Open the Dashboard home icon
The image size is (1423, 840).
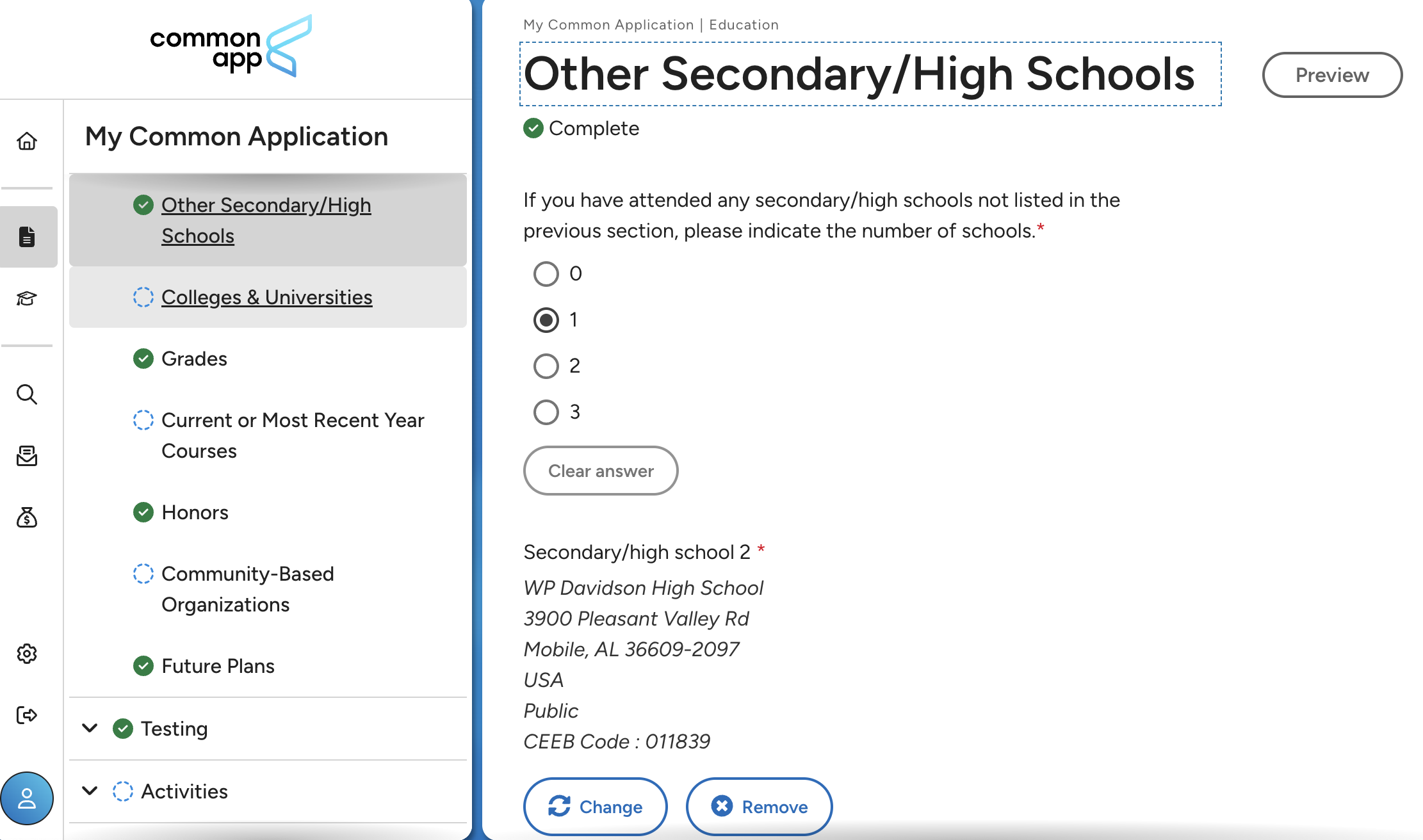[x=28, y=141]
